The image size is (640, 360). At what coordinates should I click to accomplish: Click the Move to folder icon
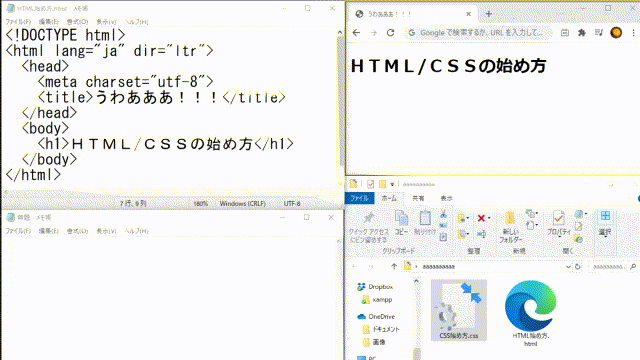click(x=461, y=218)
